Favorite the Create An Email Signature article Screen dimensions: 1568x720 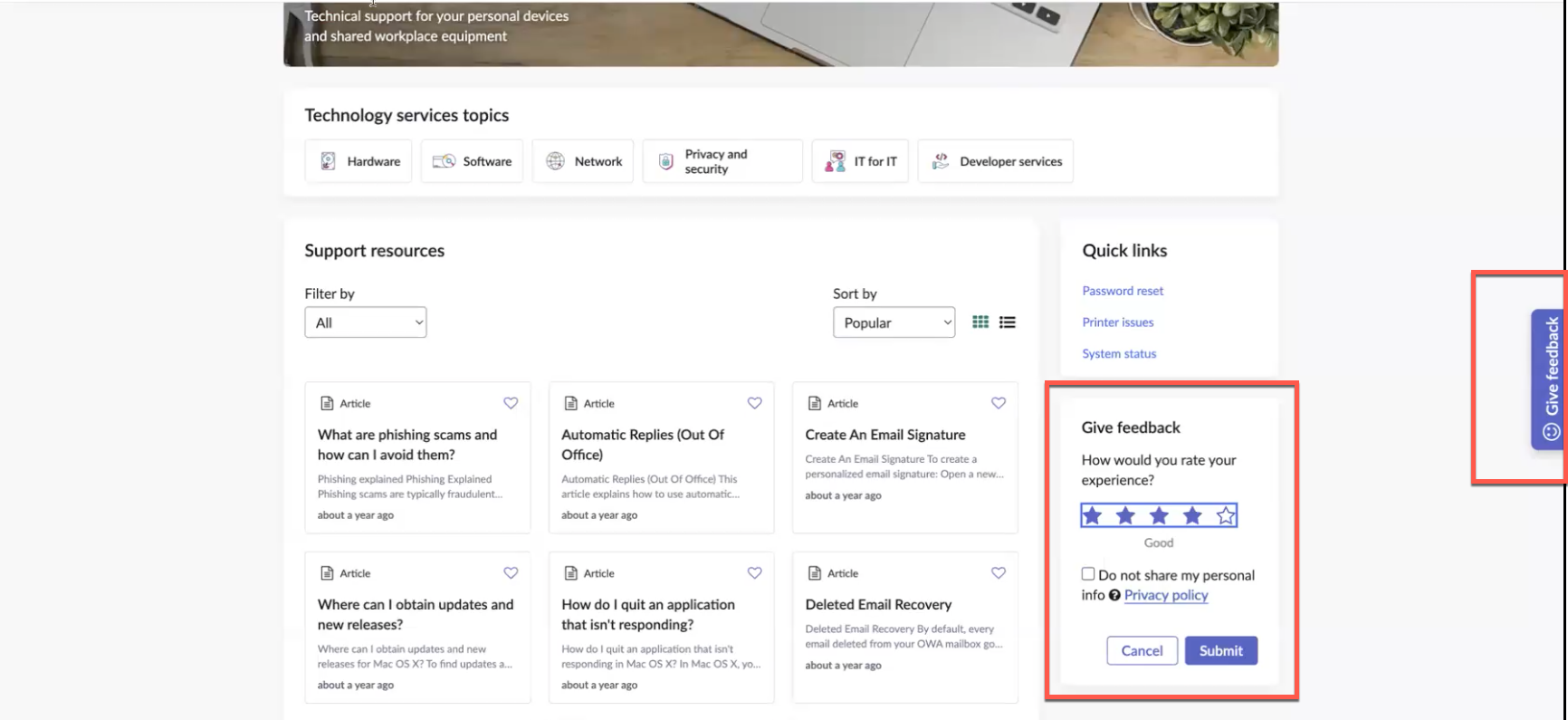998,403
